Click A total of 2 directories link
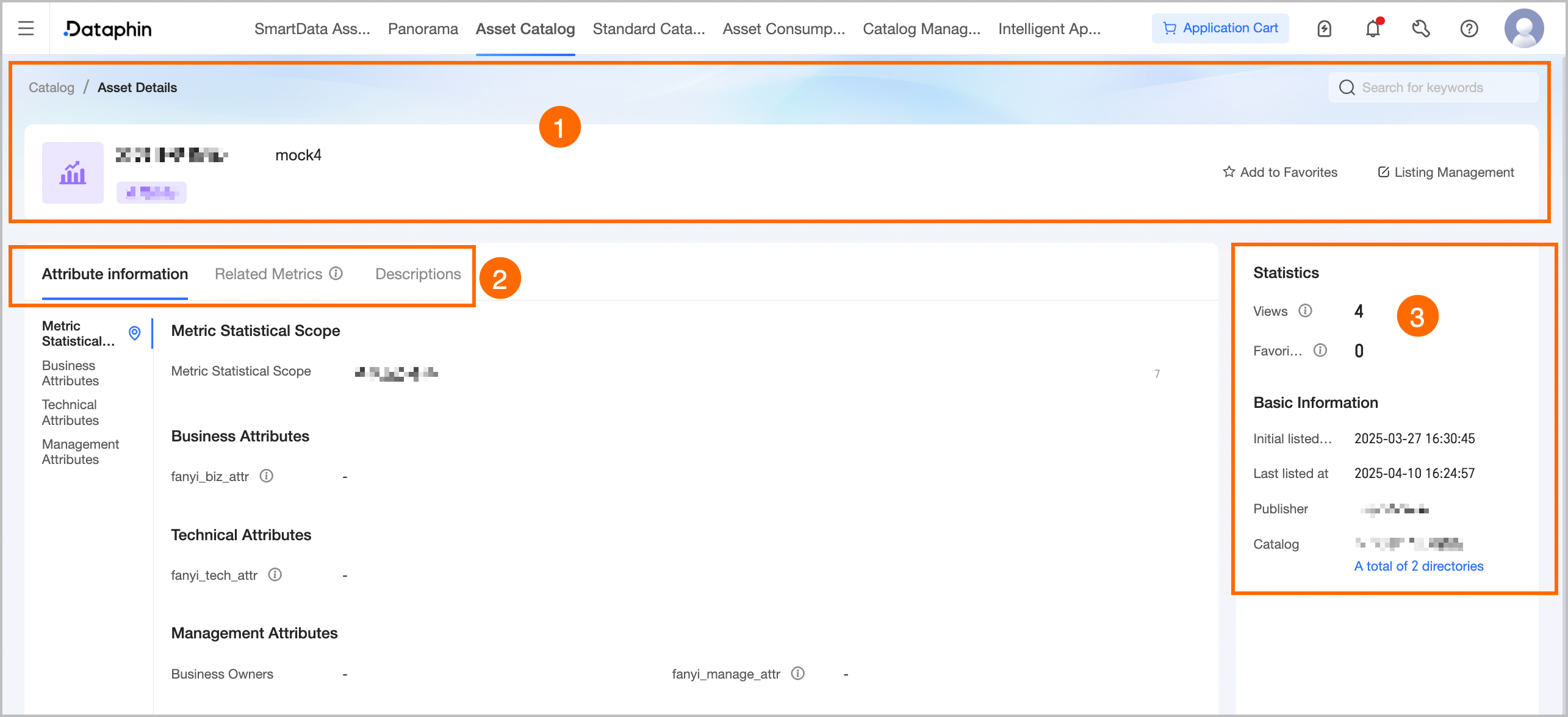 tap(1418, 566)
